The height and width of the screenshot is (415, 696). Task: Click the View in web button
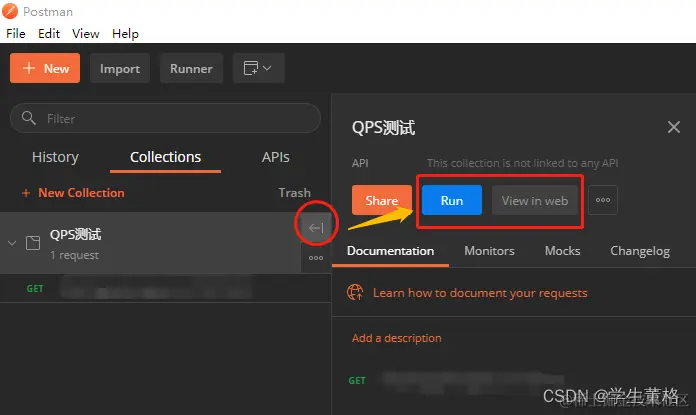535,200
